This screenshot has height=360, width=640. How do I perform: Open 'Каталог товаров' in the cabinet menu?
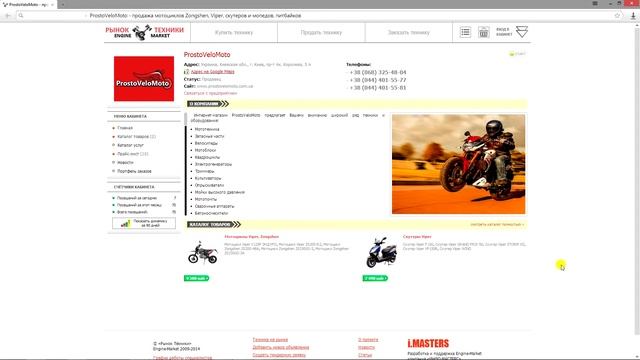pos(136,137)
